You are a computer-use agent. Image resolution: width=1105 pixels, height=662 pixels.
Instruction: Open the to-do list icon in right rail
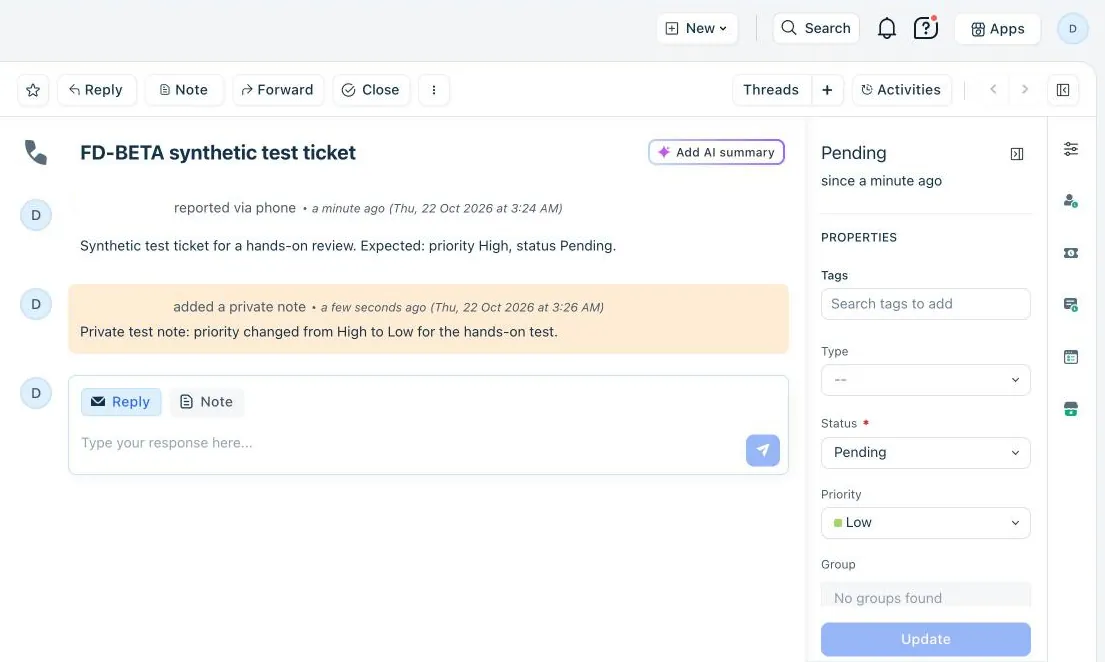point(1070,357)
